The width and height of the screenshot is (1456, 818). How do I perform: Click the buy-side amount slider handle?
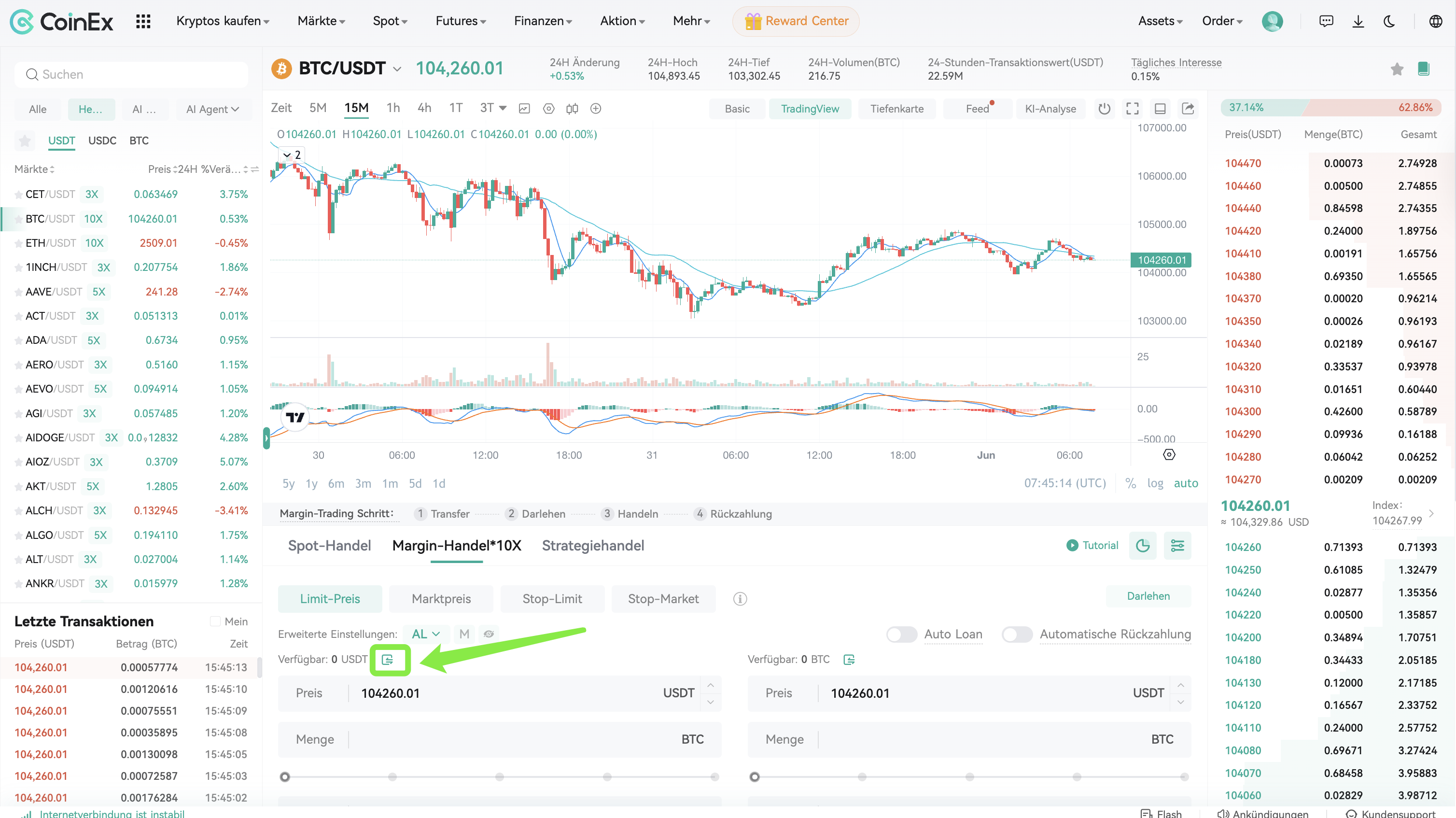coord(285,777)
